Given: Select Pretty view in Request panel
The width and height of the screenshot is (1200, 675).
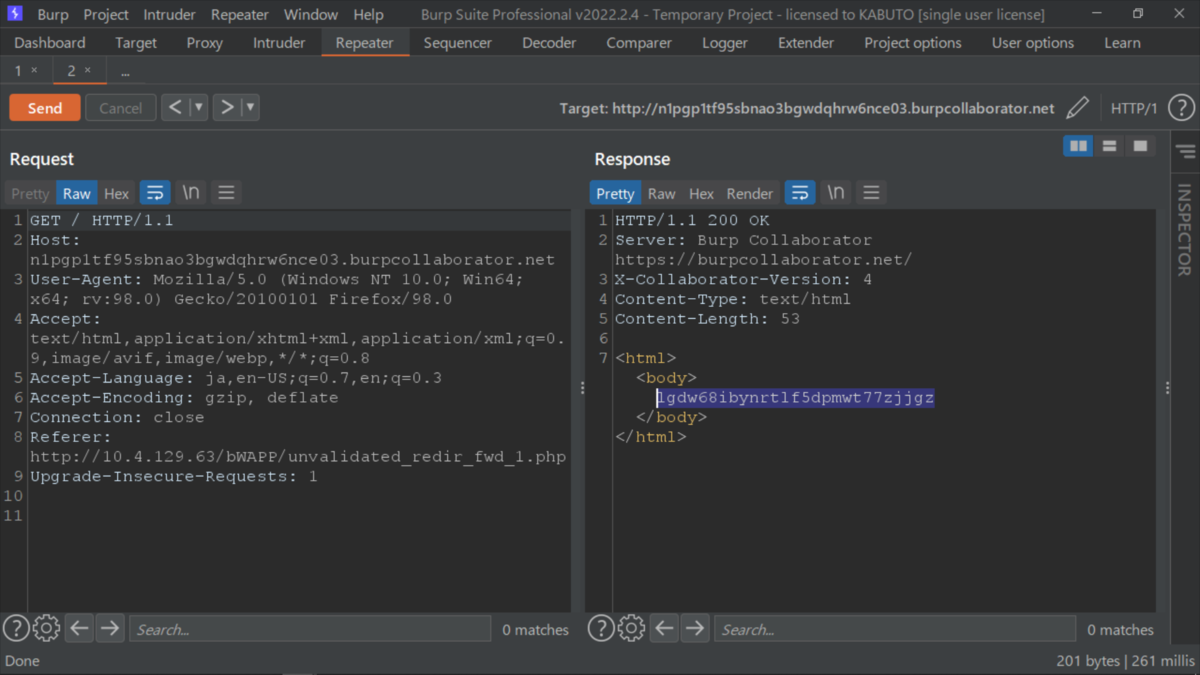Looking at the screenshot, I should tap(30, 194).
